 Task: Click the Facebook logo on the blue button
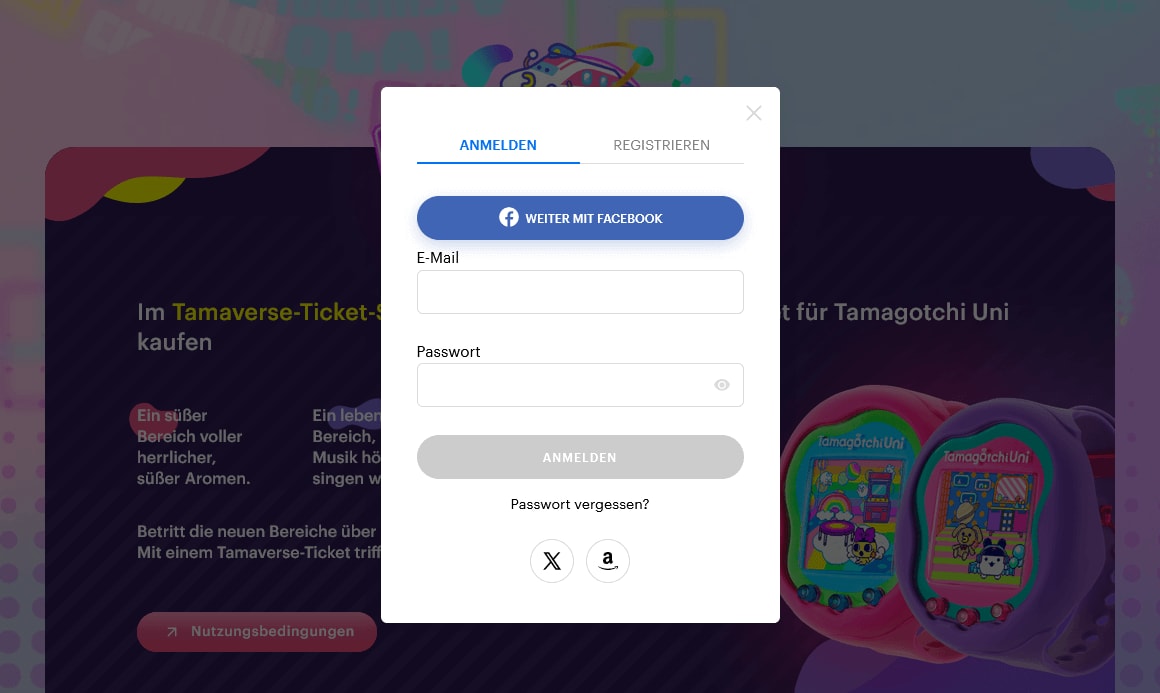click(508, 217)
